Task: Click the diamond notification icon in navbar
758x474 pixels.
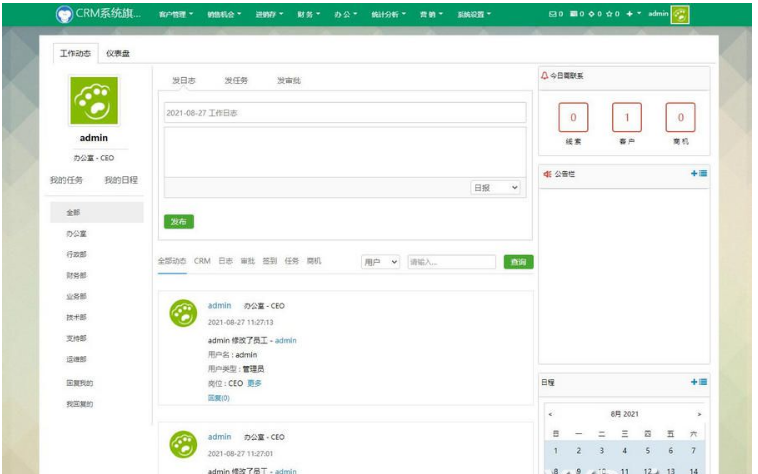Action: click(591, 14)
